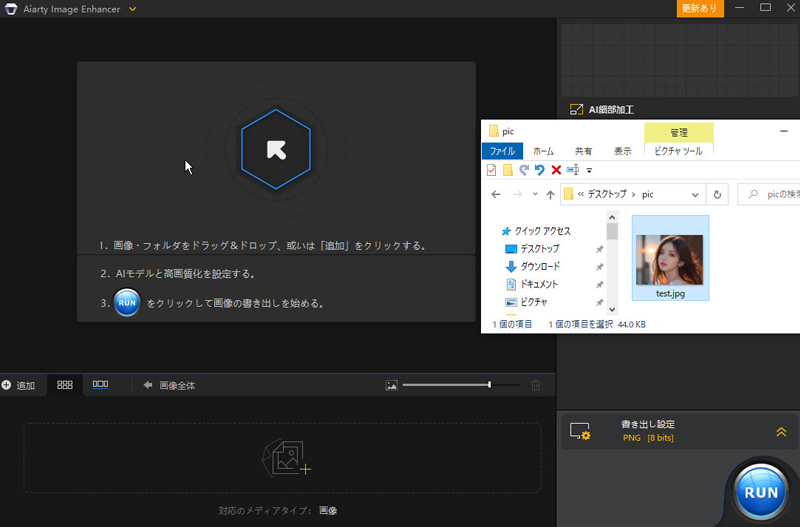This screenshot has height=527, width=800.
Task: Click the 追加 add button
Action: 19,385
